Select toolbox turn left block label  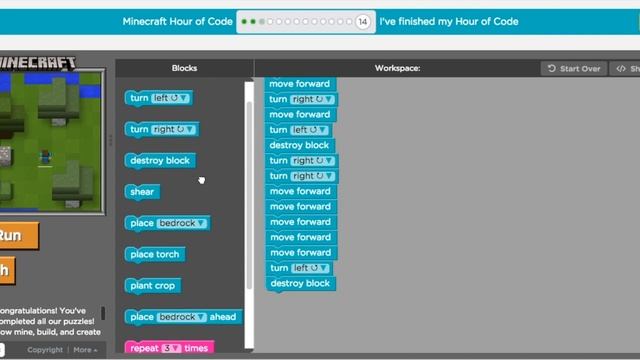[139, 98]
